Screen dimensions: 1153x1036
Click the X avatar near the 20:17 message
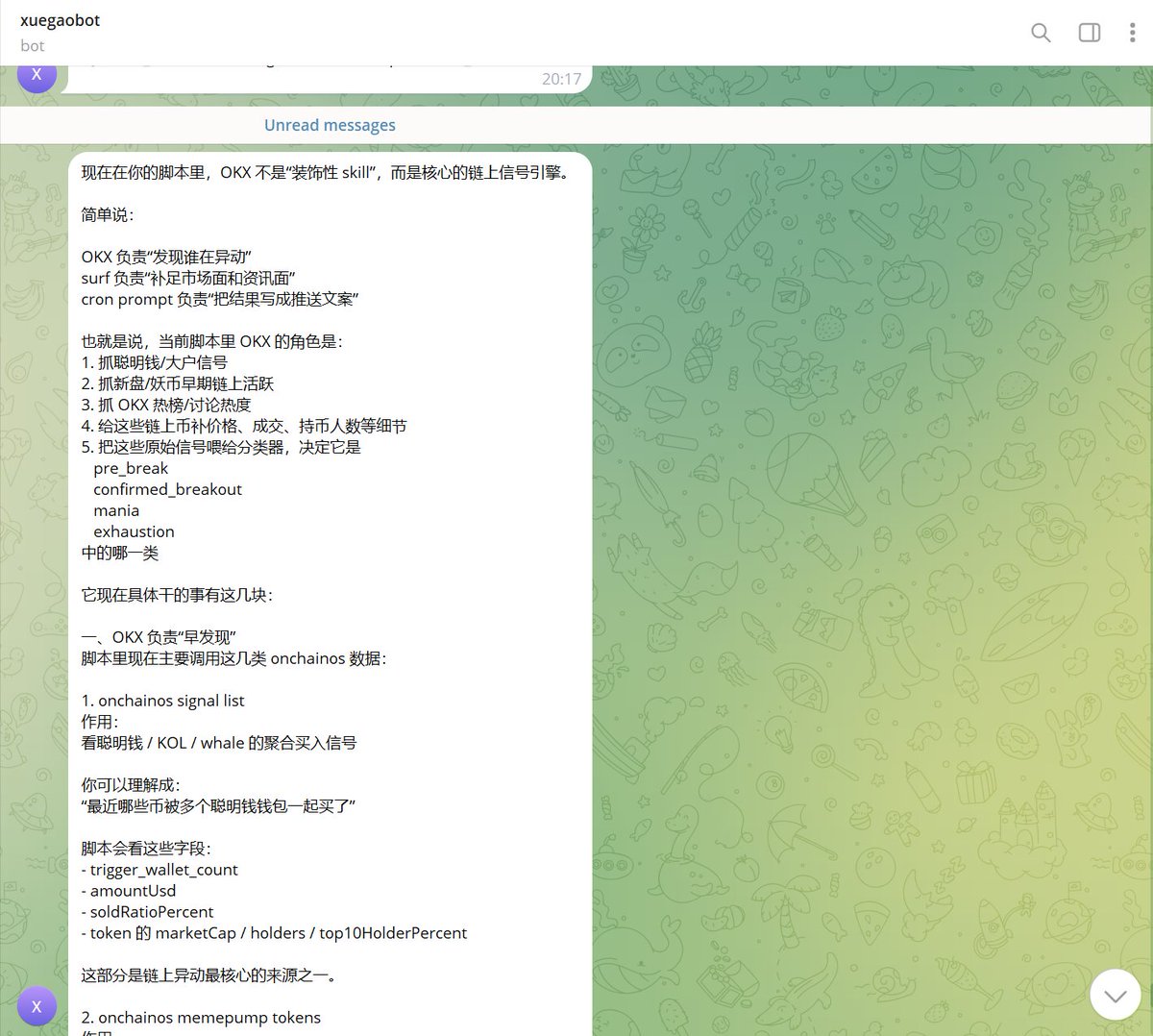[37, 73]
